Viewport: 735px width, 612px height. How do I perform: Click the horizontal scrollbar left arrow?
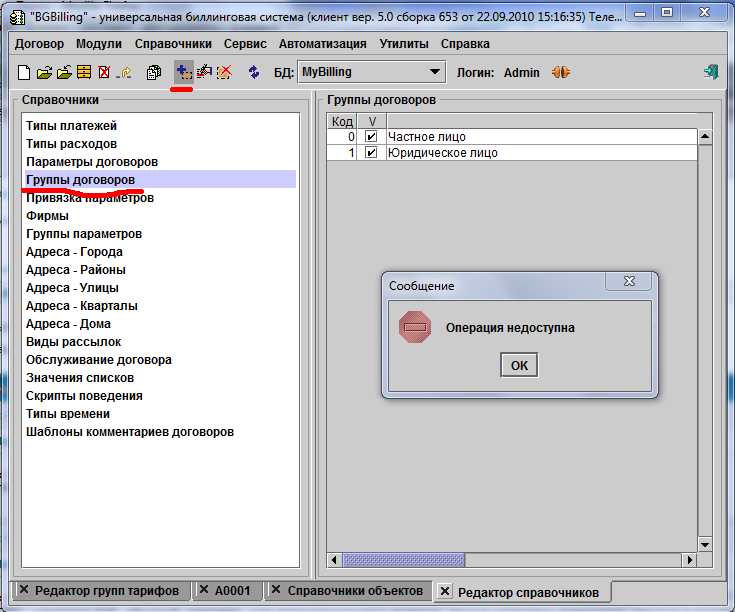point(334,560)
